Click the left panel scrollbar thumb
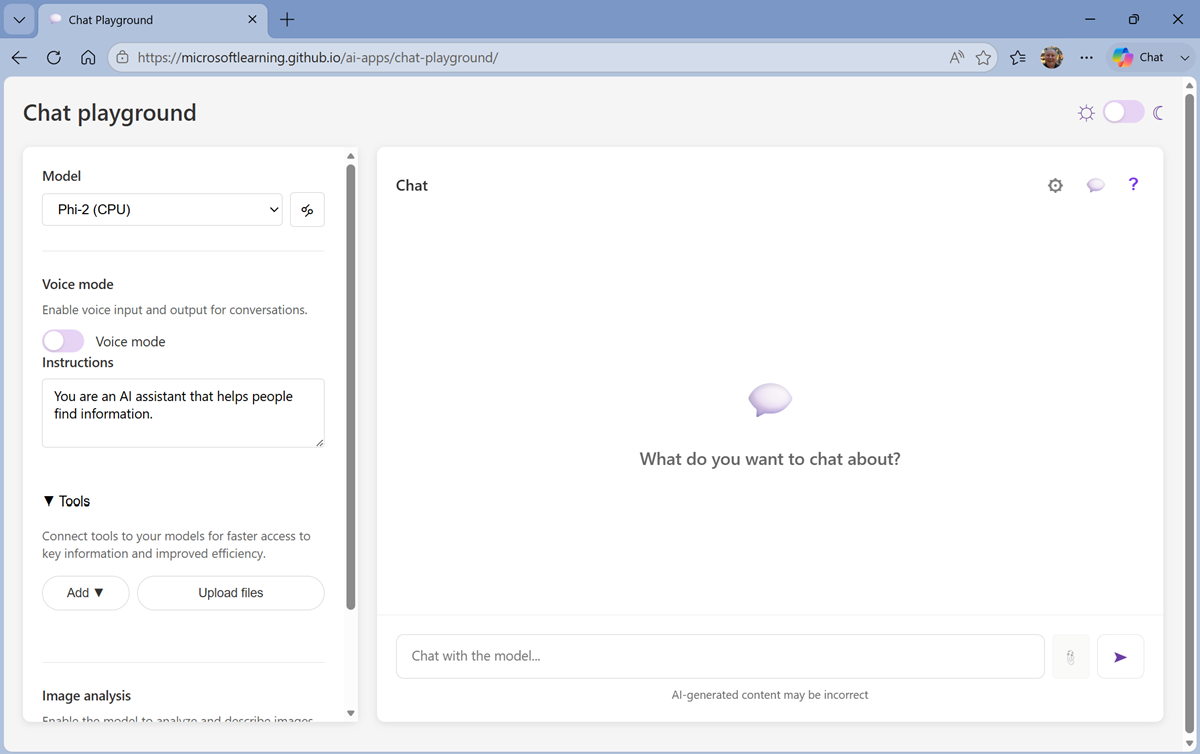 point(351,387)
